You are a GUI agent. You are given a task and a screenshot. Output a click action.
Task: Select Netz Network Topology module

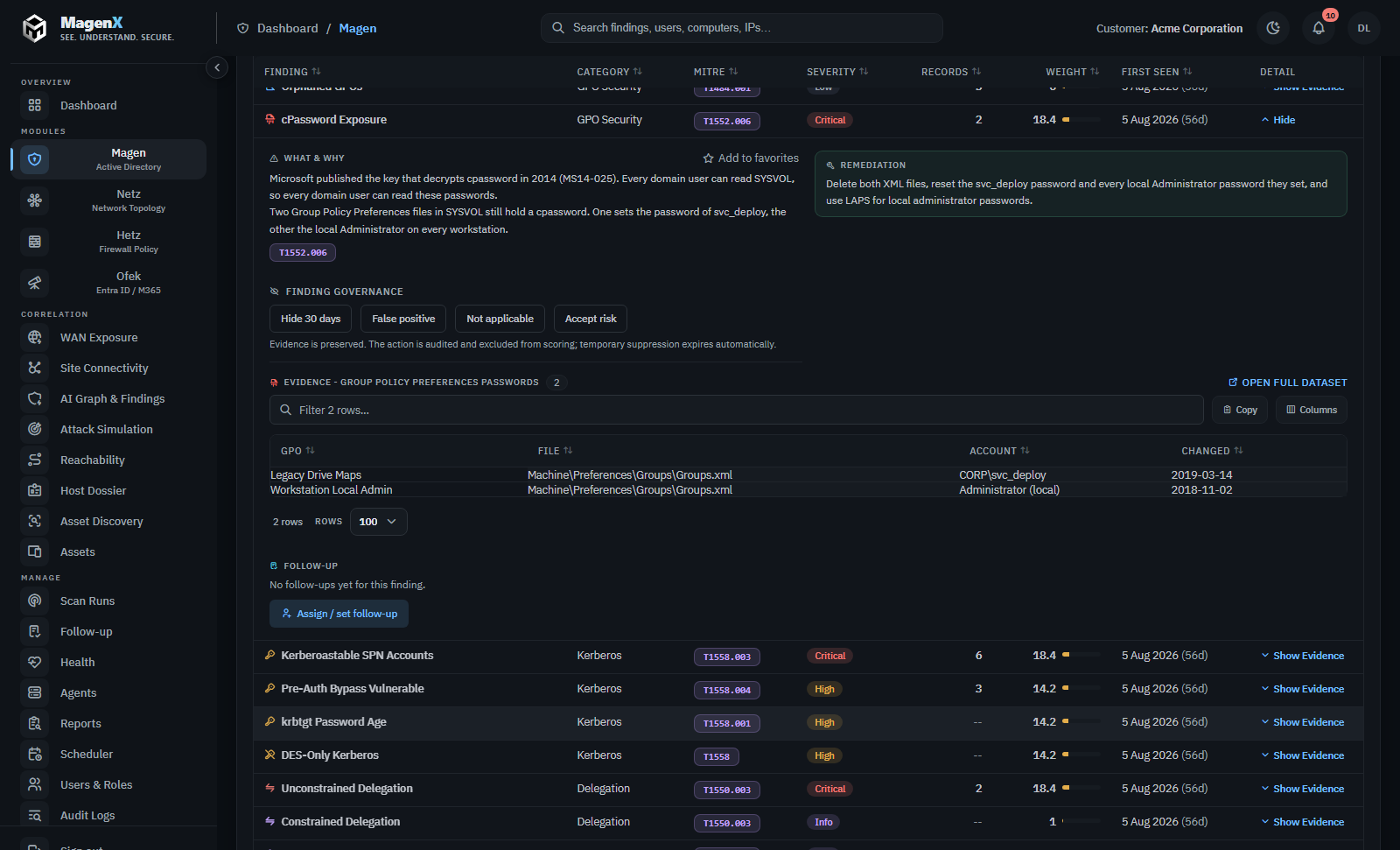108,200
